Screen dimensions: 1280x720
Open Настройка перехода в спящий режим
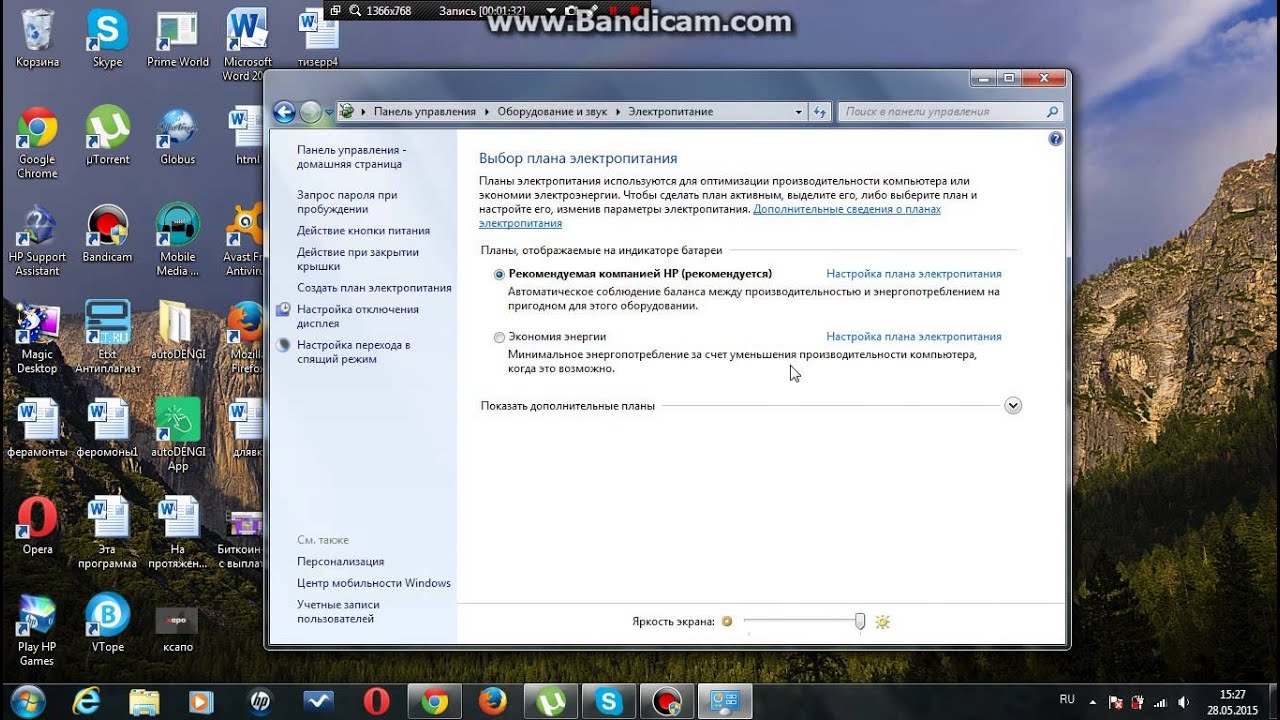pyautogui.click(x=353, y=352)
